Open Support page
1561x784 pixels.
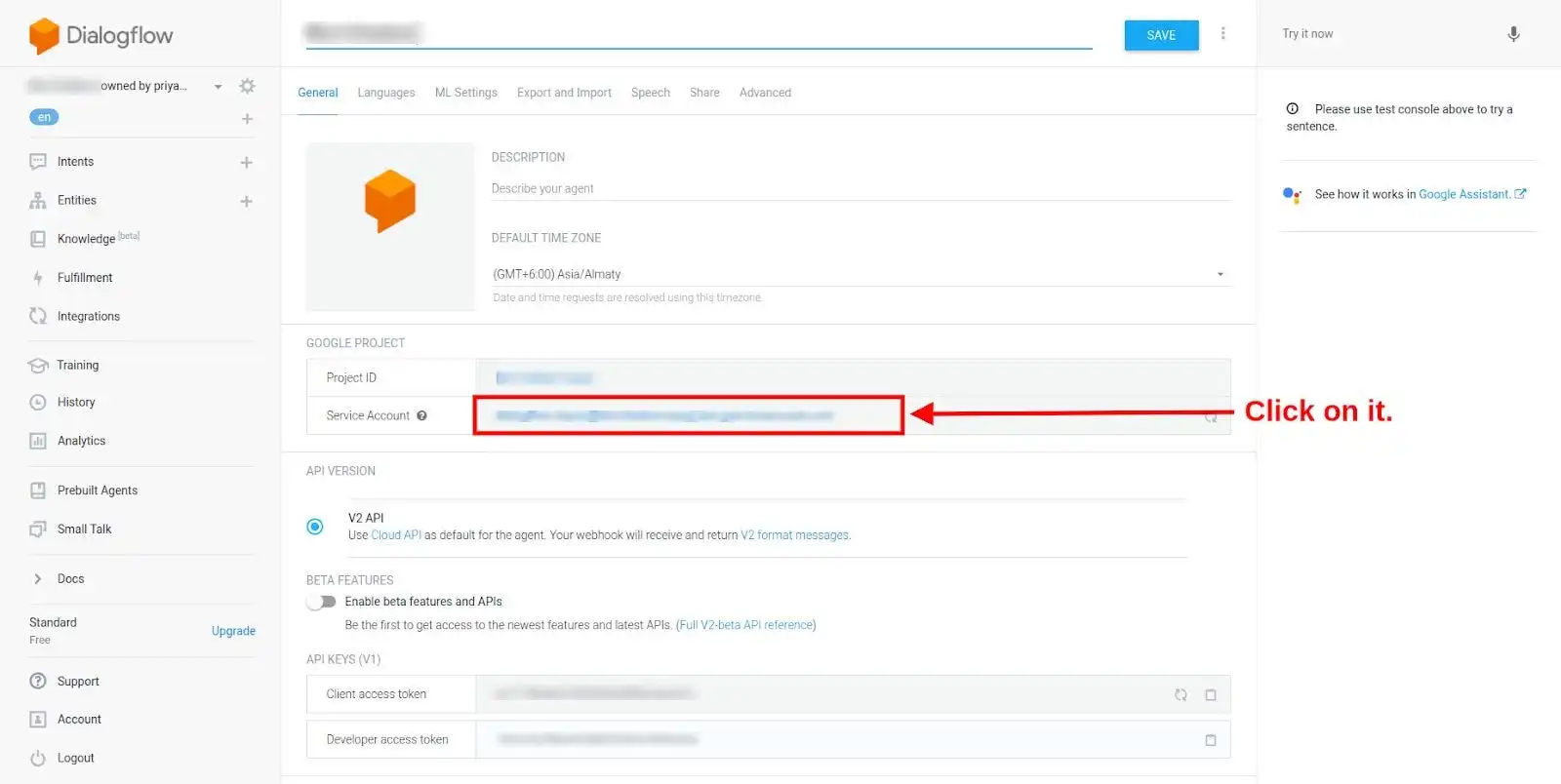coord(78,682)
